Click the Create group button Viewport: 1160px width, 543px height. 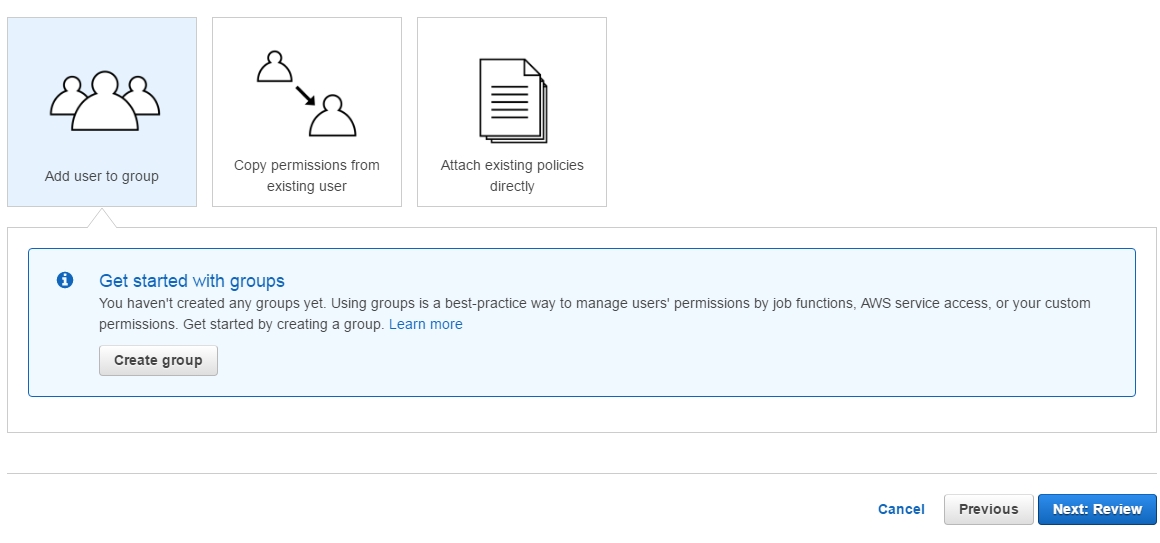click(158, 360)
